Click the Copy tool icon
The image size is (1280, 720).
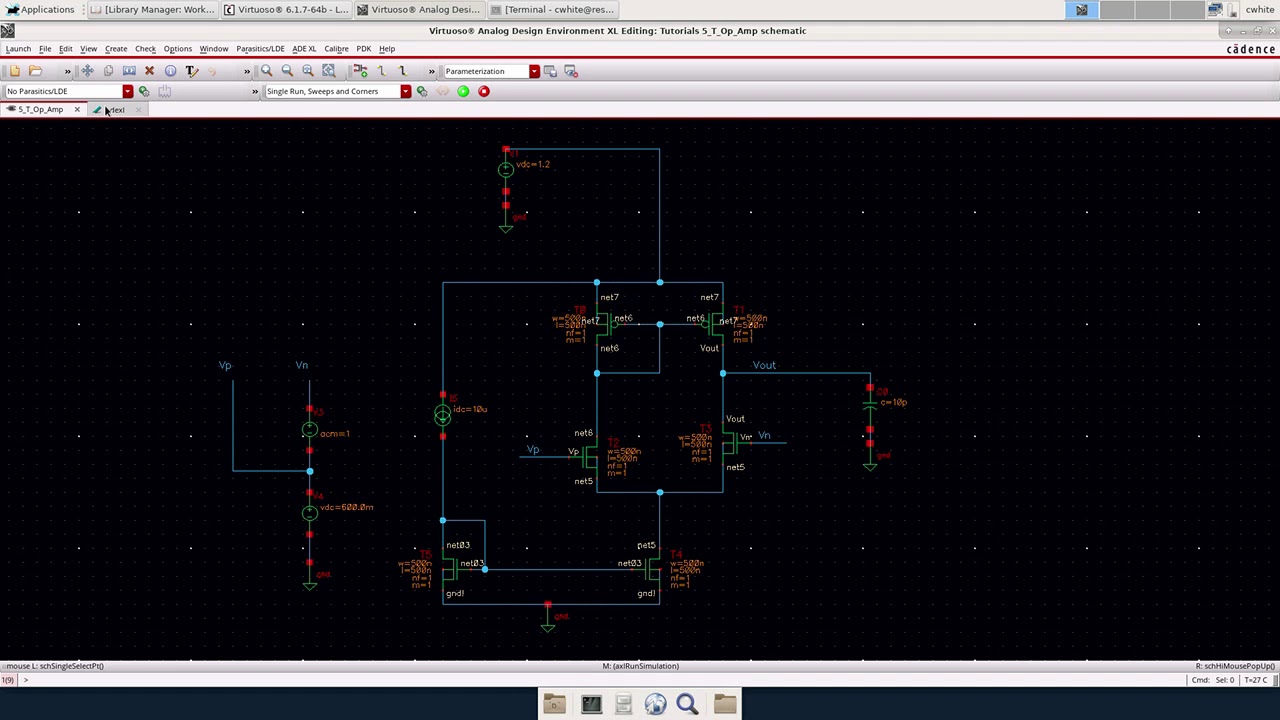[x=108, y=71]
